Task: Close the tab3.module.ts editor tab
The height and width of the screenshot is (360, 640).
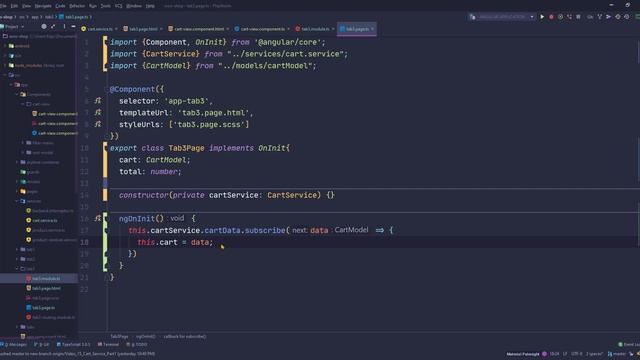Action: click(x=333, y=29)
